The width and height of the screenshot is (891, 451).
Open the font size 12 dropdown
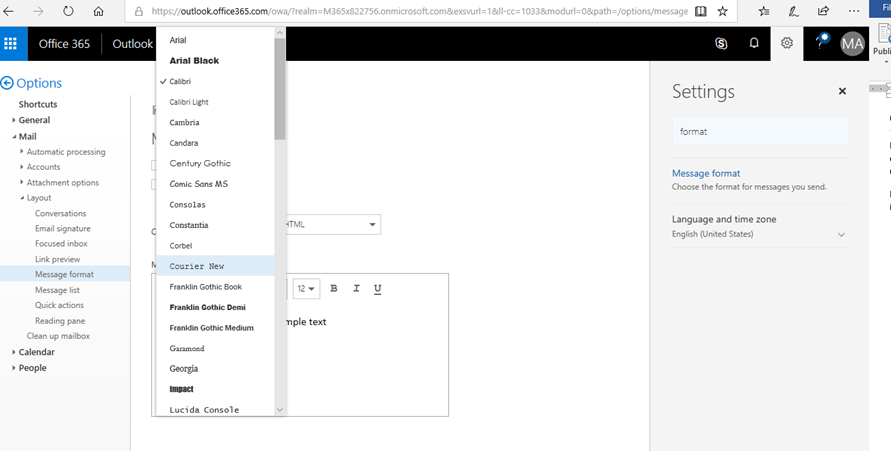pos(306,289)
